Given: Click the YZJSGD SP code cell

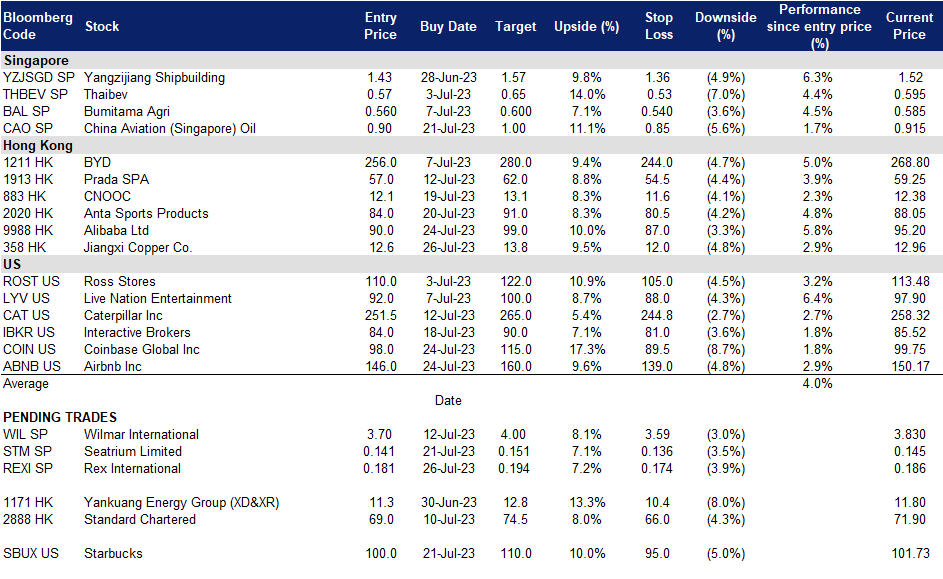Looking at the screenshot, I should point(38,78).
